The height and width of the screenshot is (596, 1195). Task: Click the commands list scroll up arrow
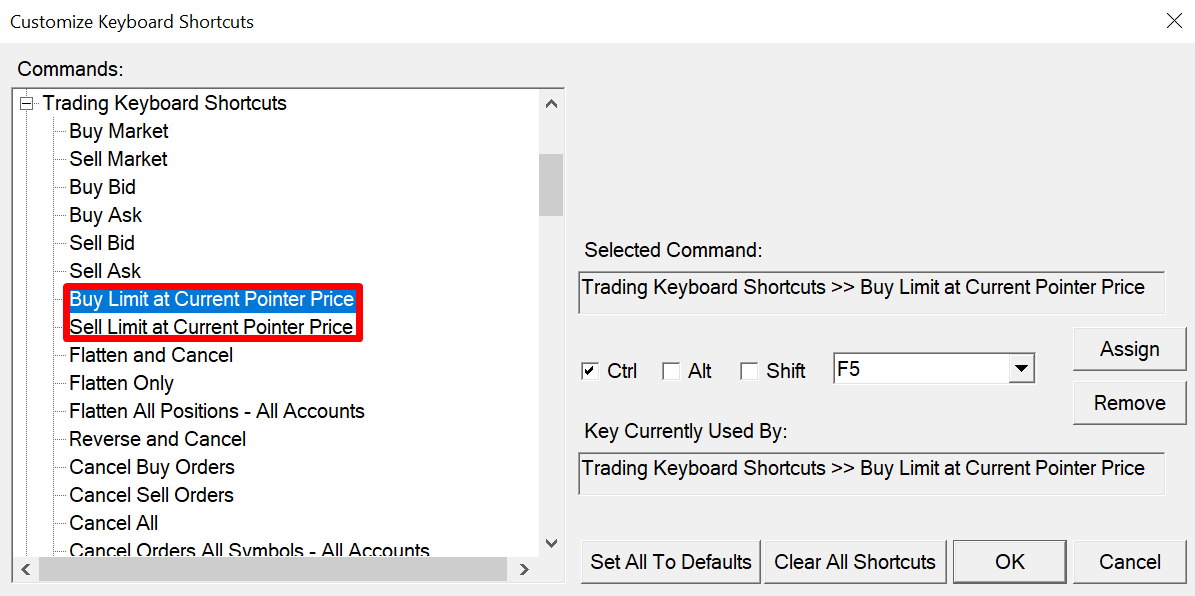551,103
